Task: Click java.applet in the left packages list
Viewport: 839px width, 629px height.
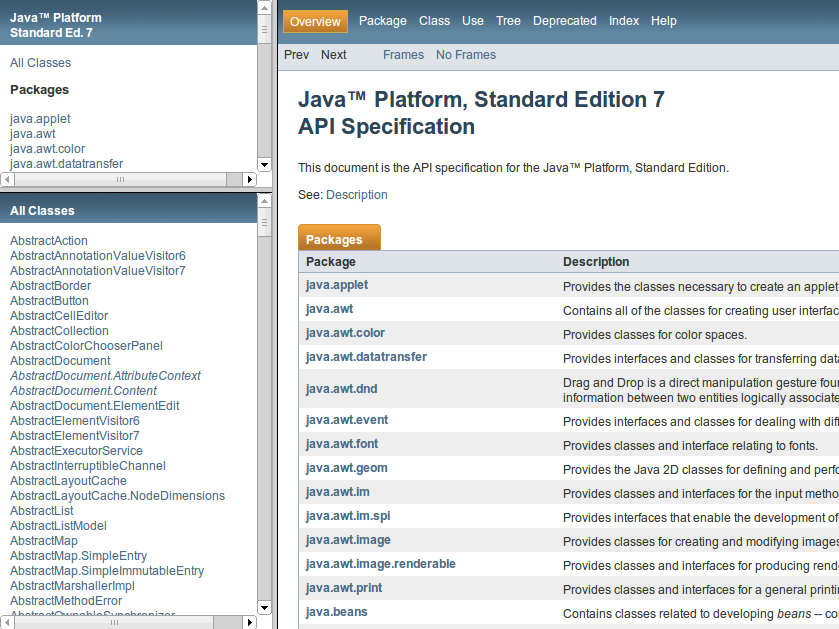Action: 40,119
